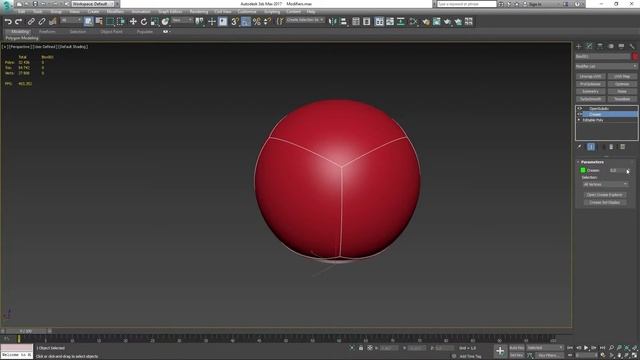Click the Pin Stack icon
The image size is (640, 360).
pos(580,147)
